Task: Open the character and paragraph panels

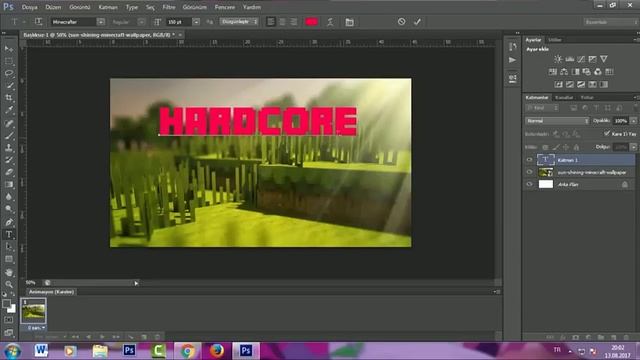Action: (349, 22)
